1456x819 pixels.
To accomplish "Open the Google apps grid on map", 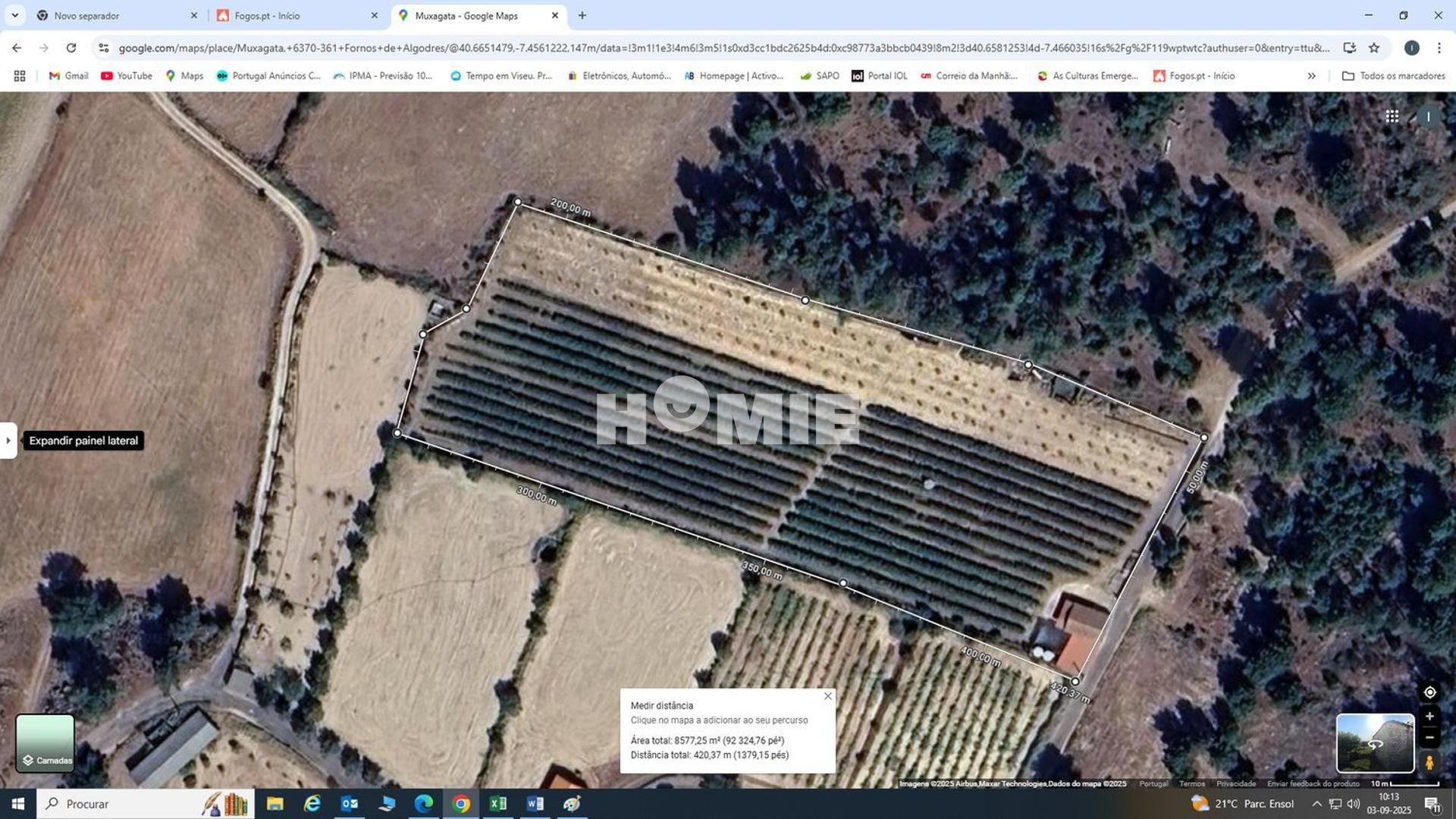I will pos(1392,116).
